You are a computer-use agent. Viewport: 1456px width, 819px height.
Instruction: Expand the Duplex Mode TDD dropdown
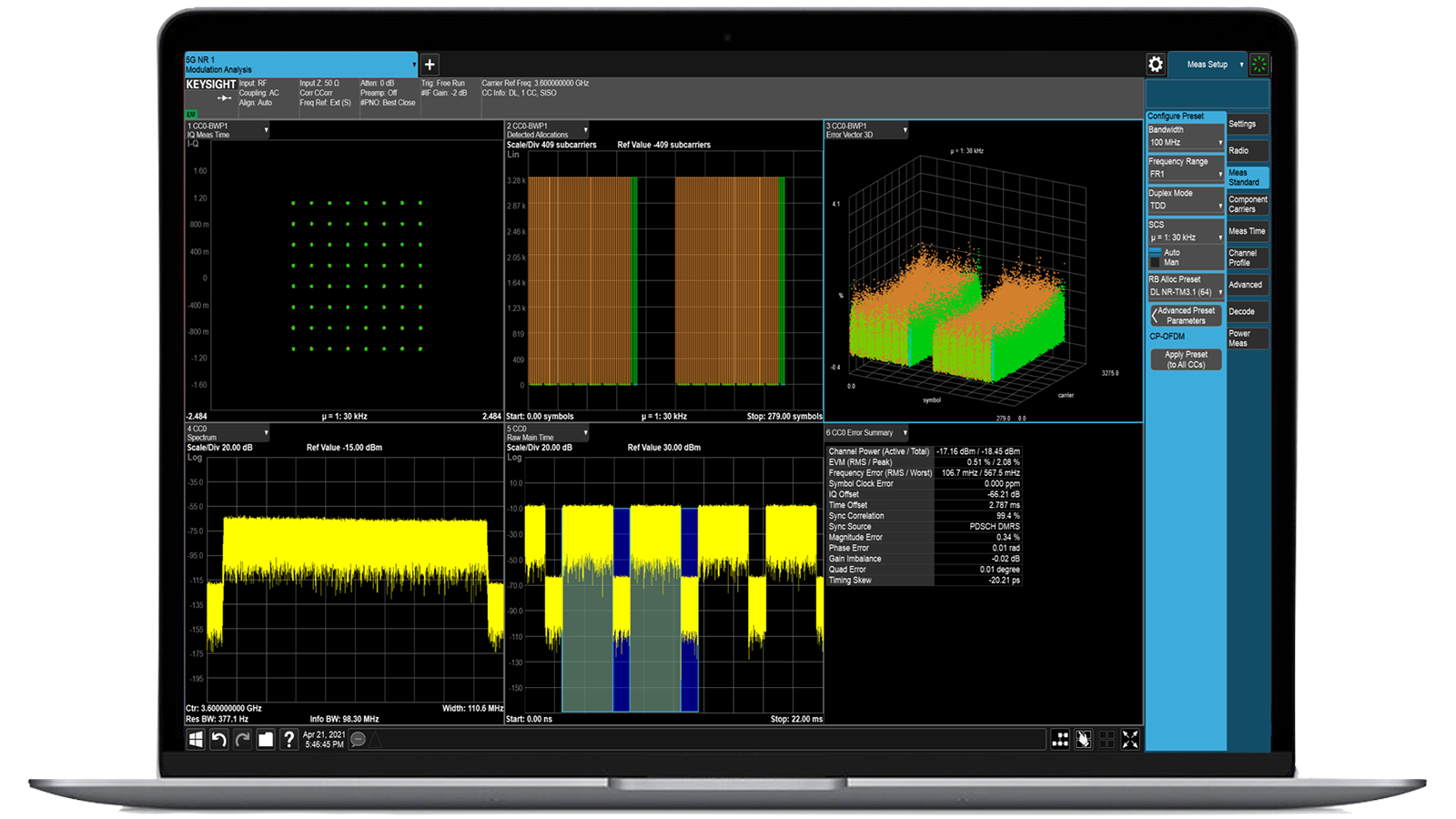coord(1185,206)
